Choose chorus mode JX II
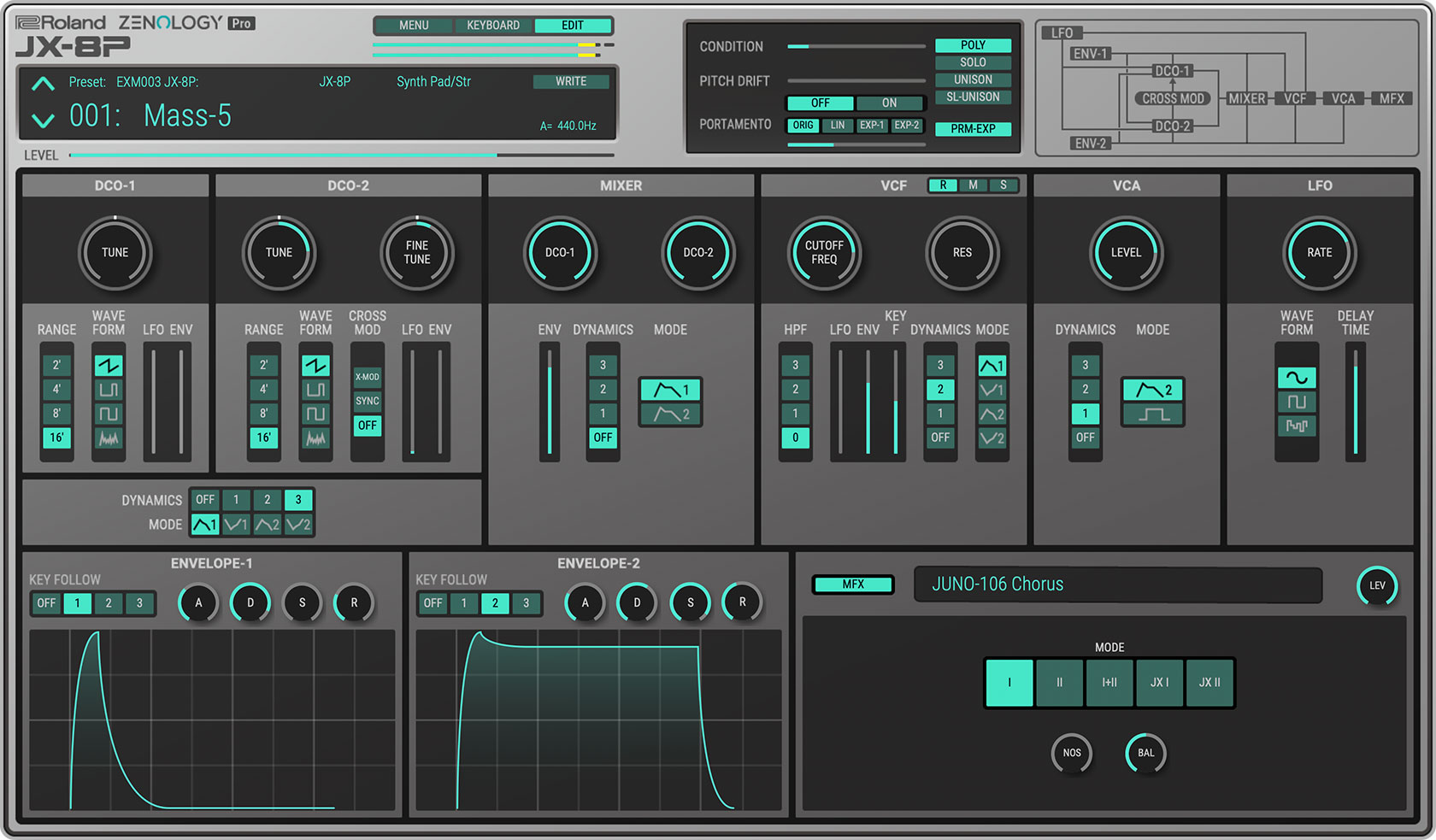This screenshot has width=1436, height=840. (1209, 683)
